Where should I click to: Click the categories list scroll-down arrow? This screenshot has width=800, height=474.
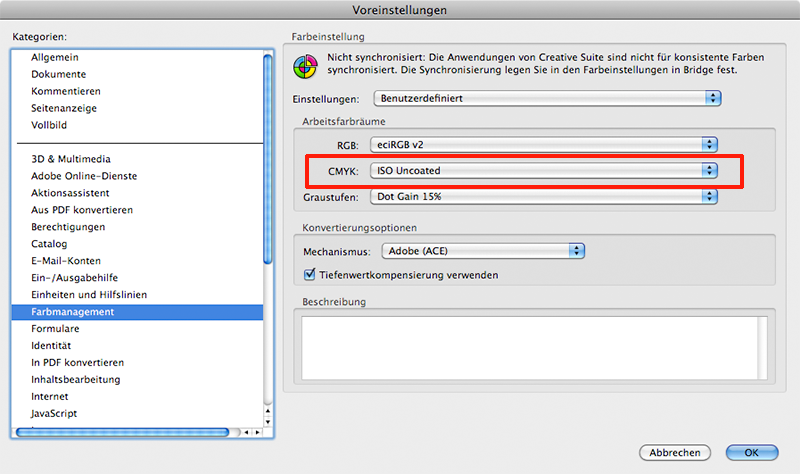coord(268,421)
